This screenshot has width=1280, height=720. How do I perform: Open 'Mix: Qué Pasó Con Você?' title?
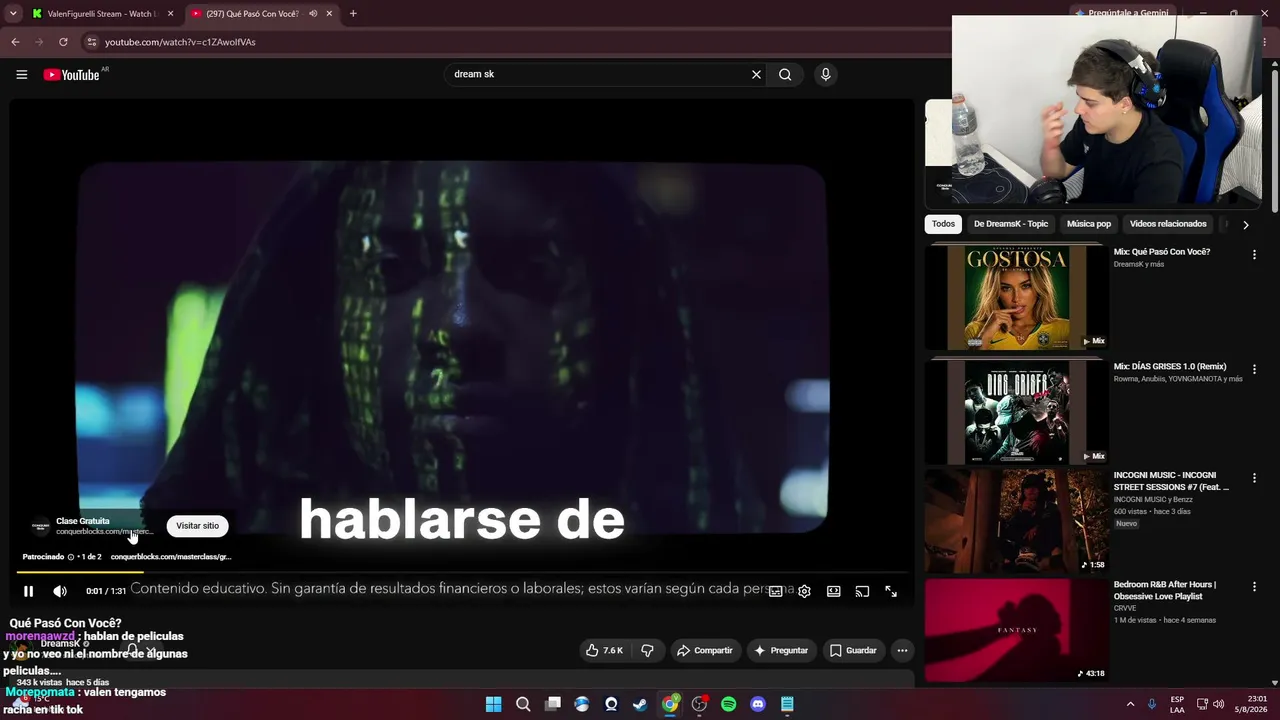coord(1162,252)
